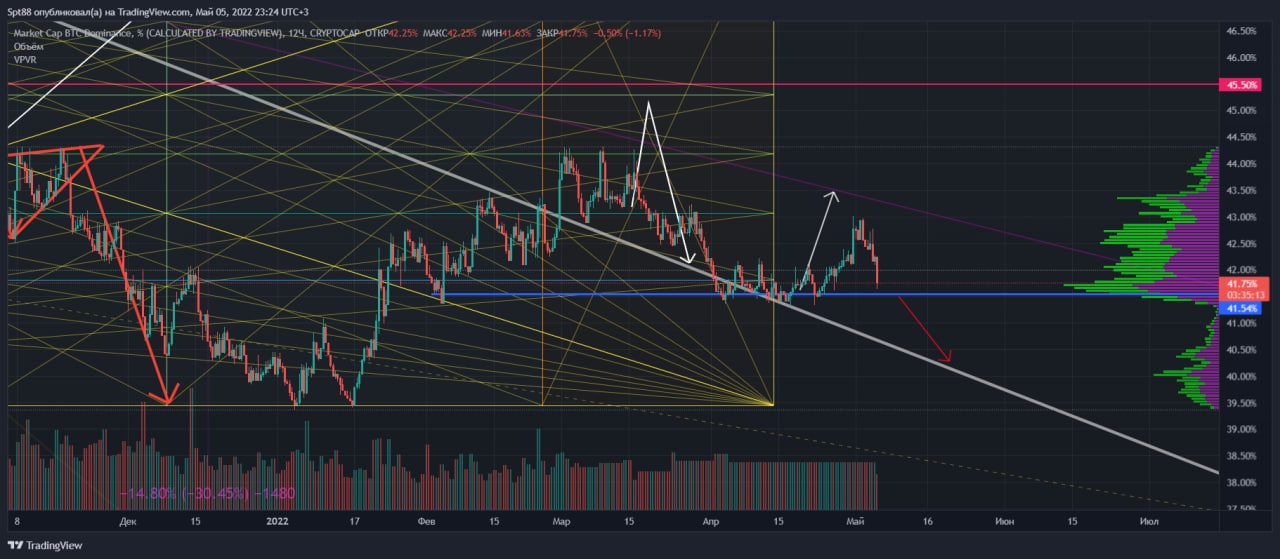Click the white down-arrow tip near late March
This screenshot has width=1280, height=559.
coord(689,261)
